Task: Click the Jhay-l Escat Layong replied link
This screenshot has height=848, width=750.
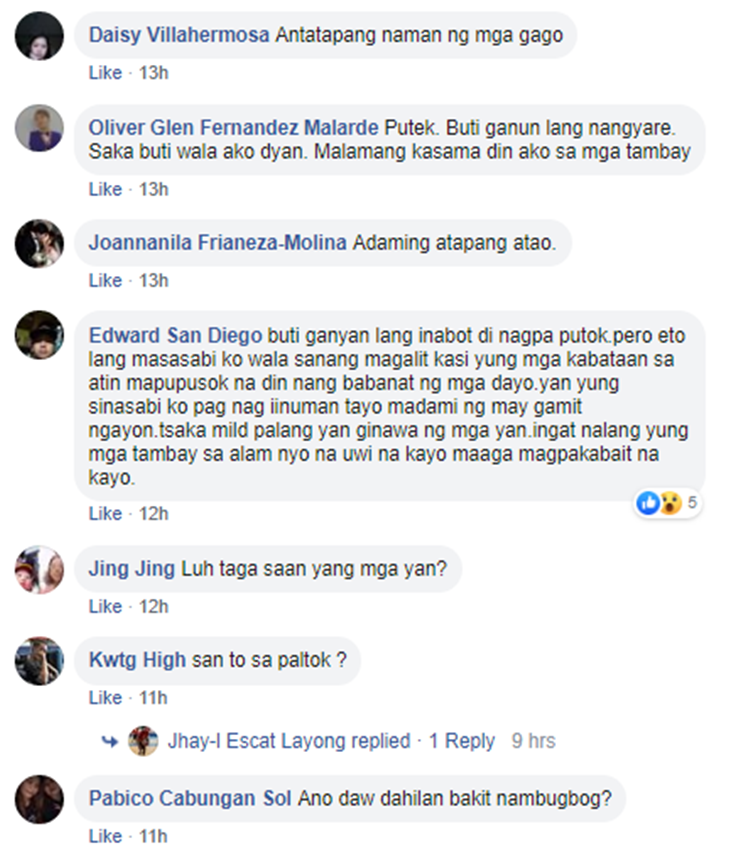Action: [x=289, y=741]
